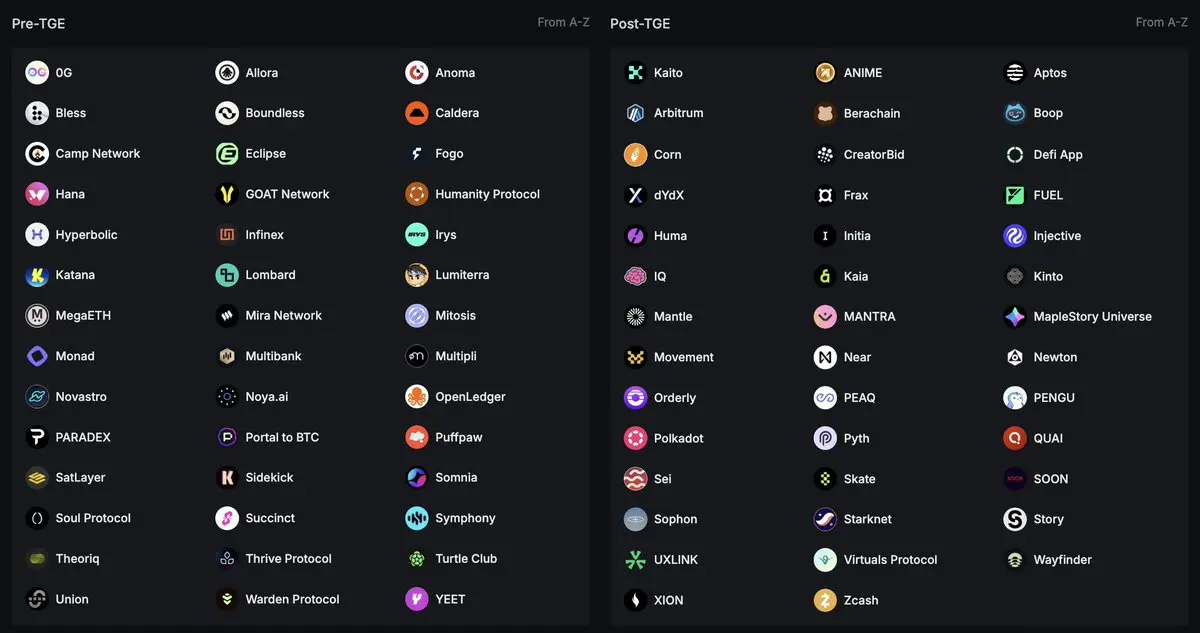Screen dimensions: 1200x633
Task: Click the Eclipse green icon
Action: 227,153
